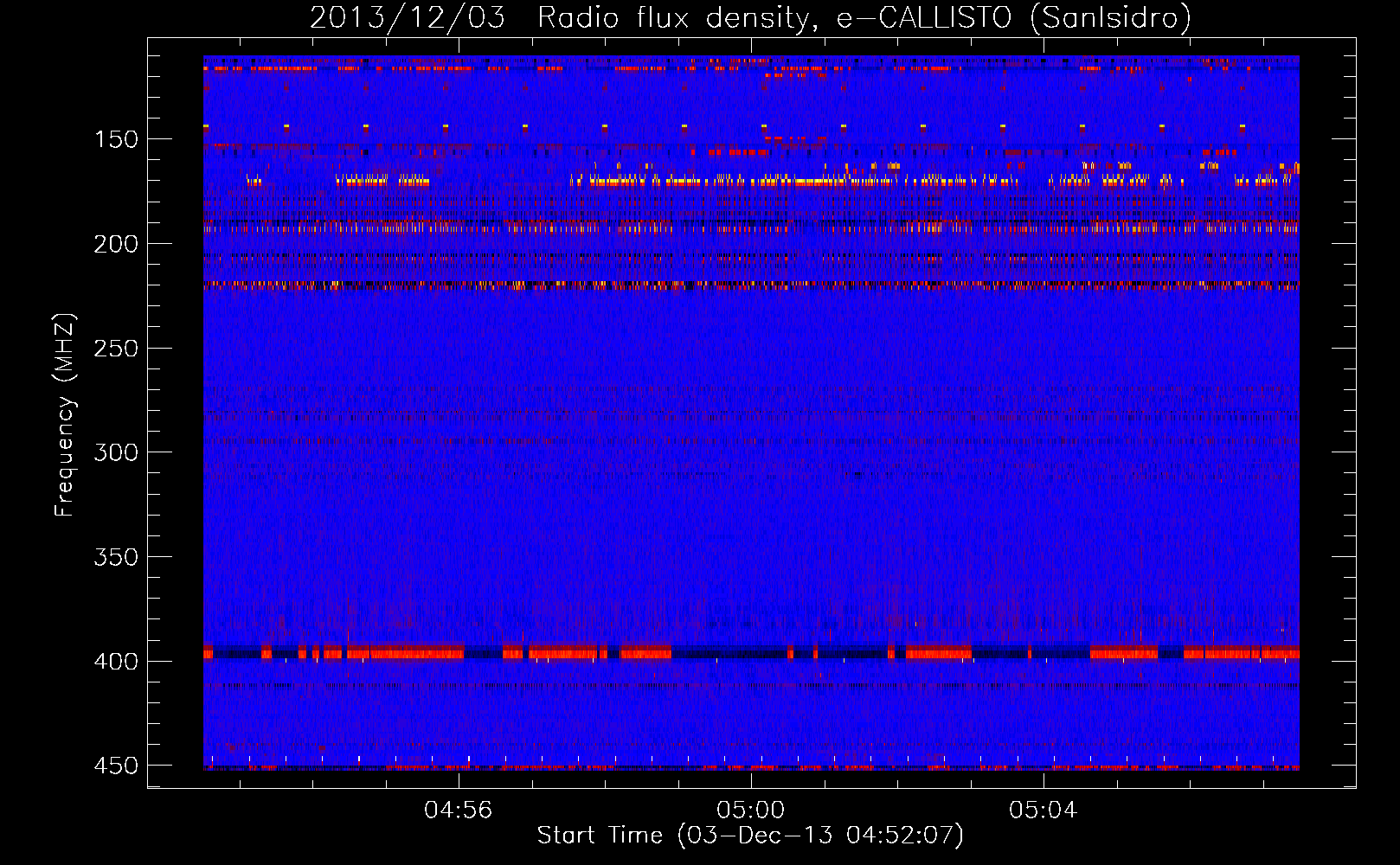
Task: Click the "Start Time (03-Dec-13 04:52:07)" label
Action: (x=750, y=836)
